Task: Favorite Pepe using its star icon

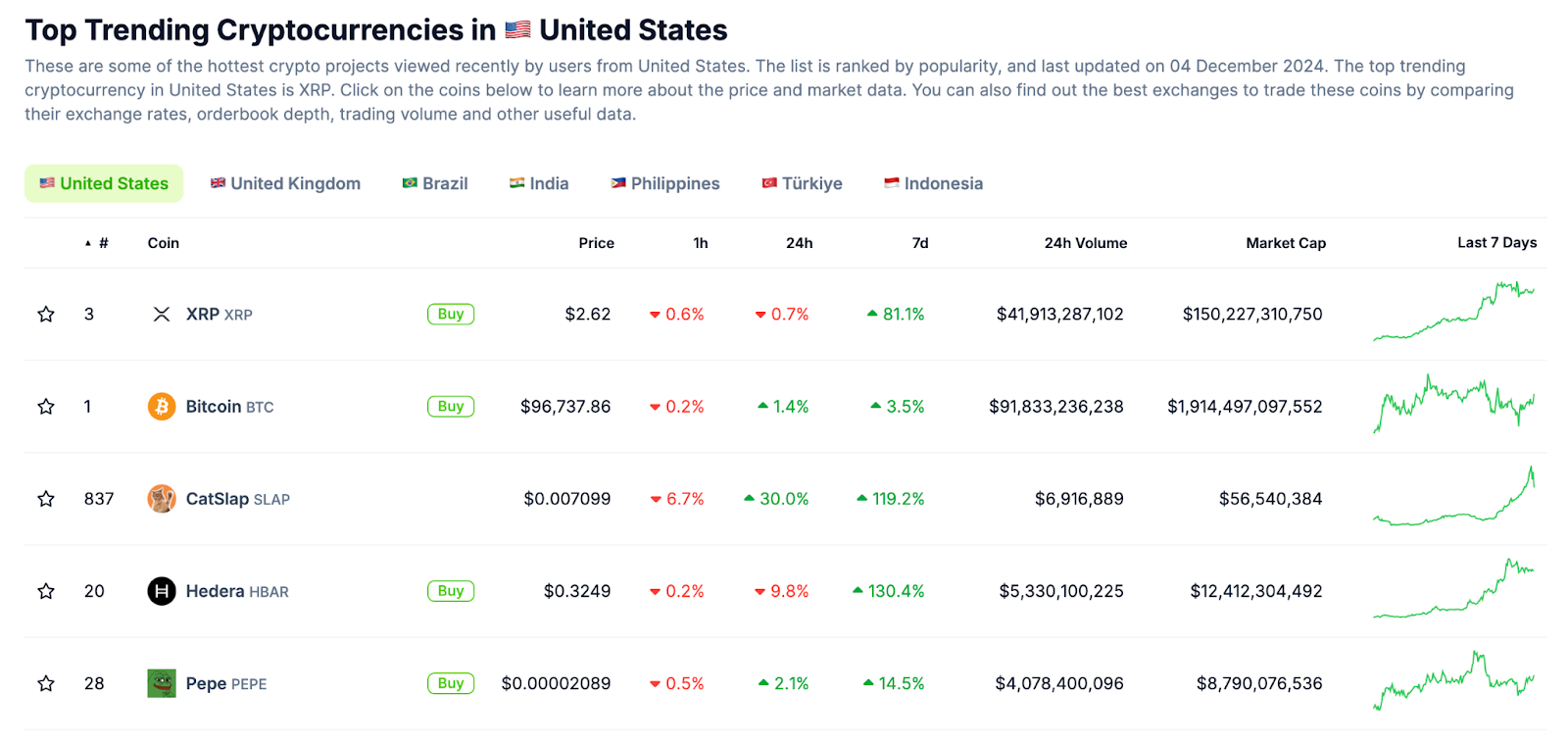Action: 46,683
